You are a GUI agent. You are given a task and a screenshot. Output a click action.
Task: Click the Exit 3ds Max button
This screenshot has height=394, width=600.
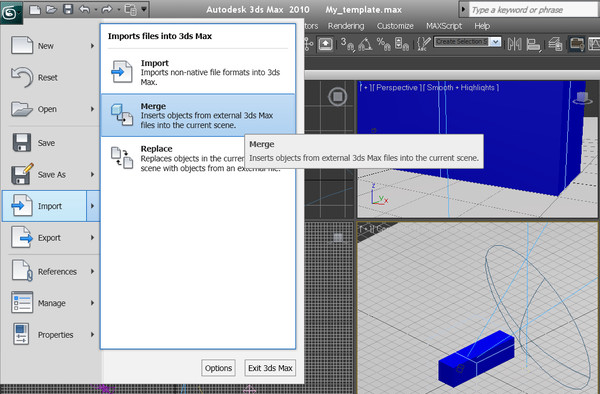[x=270, y=368]
